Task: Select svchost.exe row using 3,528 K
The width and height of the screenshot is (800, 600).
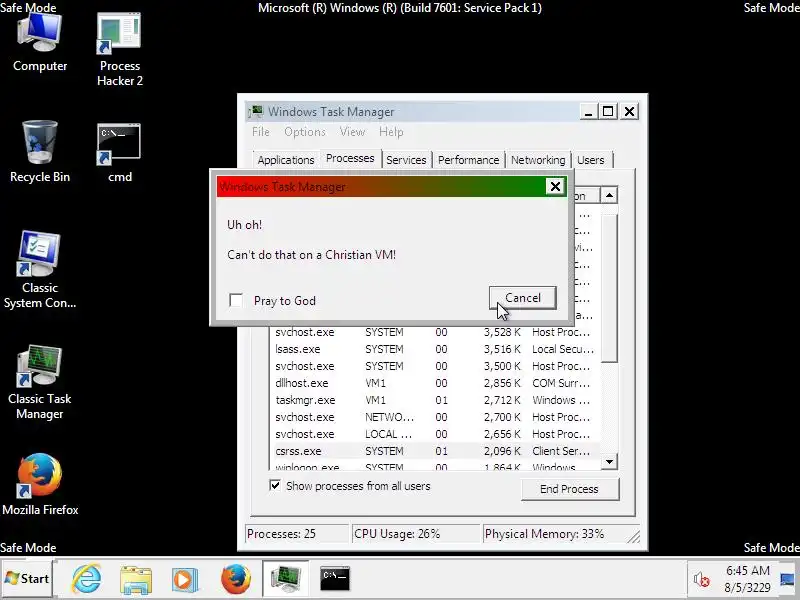Action: point(435,332)
